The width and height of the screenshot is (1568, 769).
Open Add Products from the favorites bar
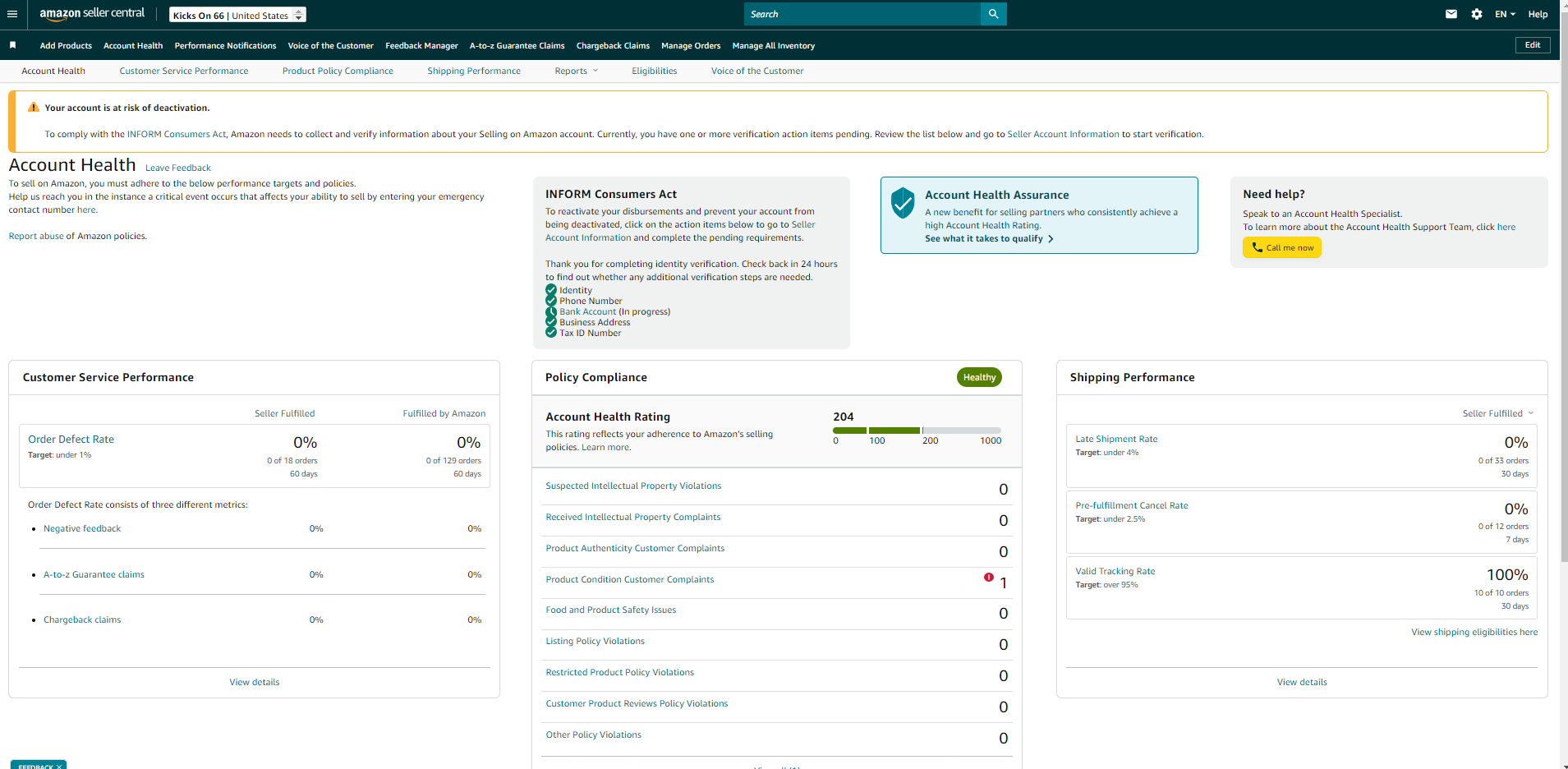tap(66, 46)
